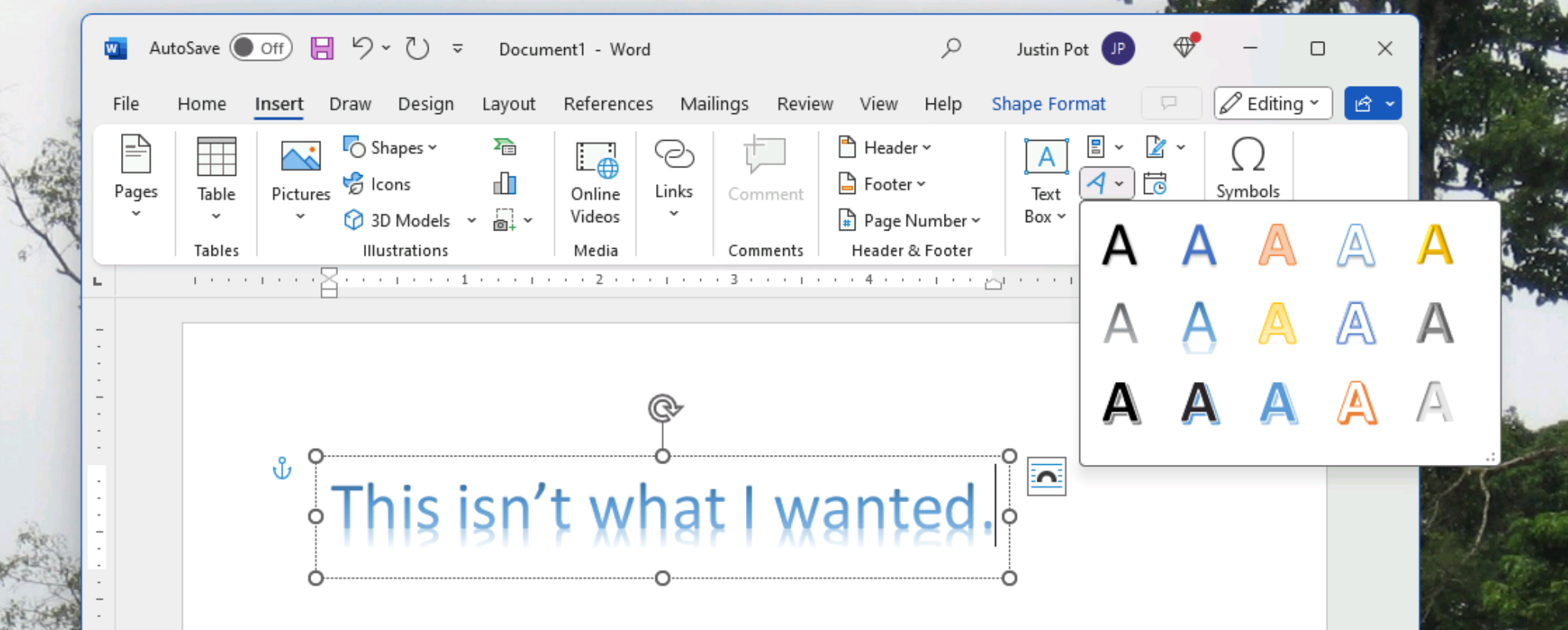Toggle AutoSave switch on
Viewport: 1568px width, 630px height.
tap(261, 49)
